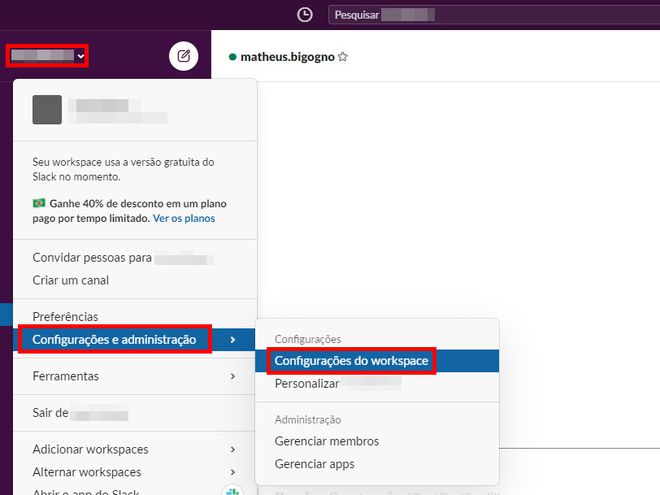This screenshot has height=495, width=660.
Task: Select Configurações do workspace
Action: [x=377, y=361]
